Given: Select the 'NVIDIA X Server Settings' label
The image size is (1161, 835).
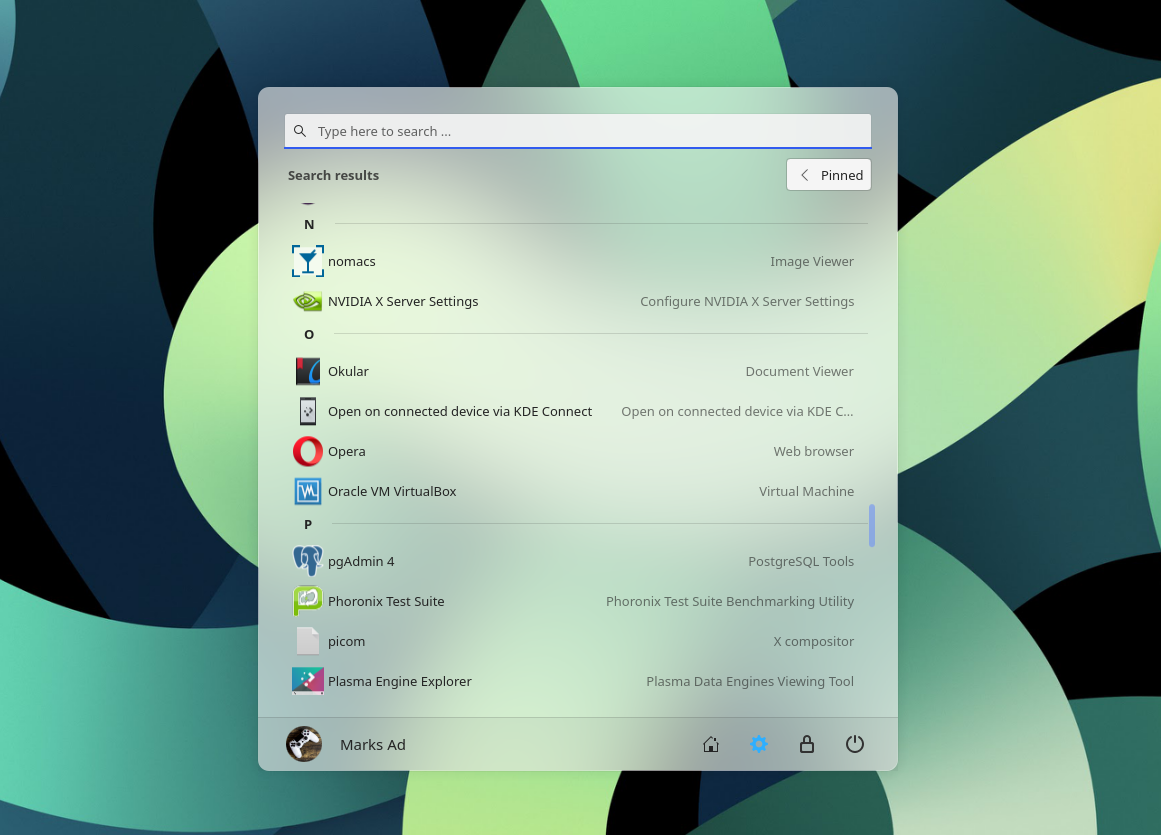Looking at the screenshot, I should [x=403, y=301].
